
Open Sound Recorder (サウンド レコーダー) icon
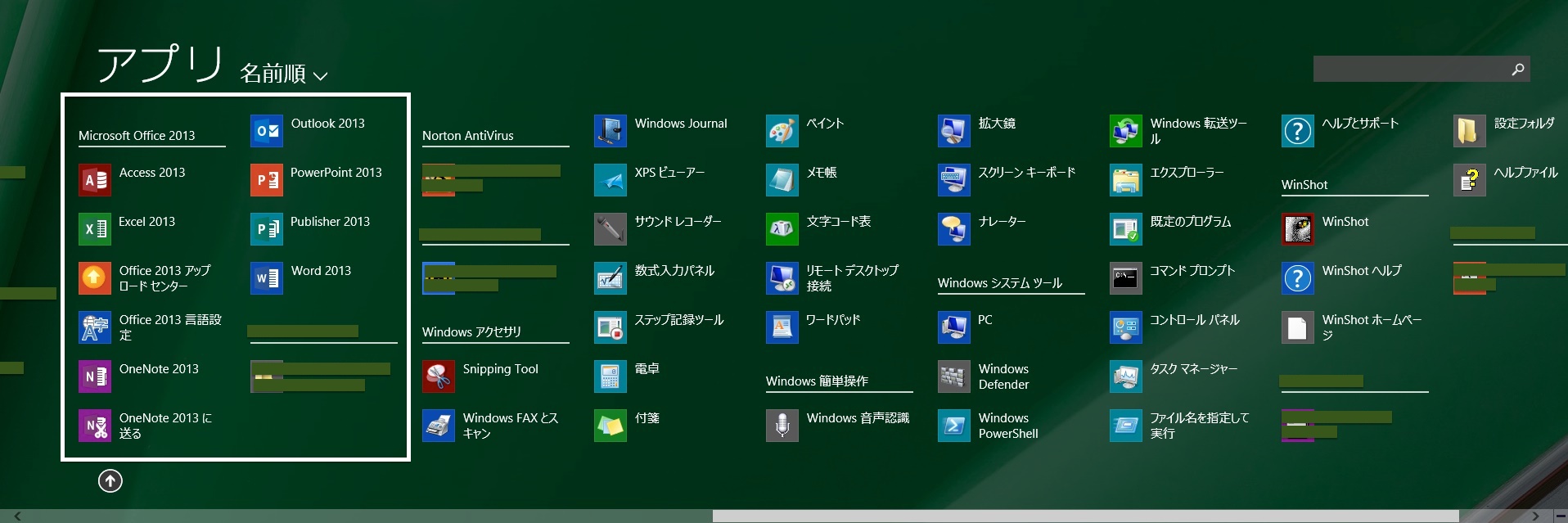[x=611, y=229]
